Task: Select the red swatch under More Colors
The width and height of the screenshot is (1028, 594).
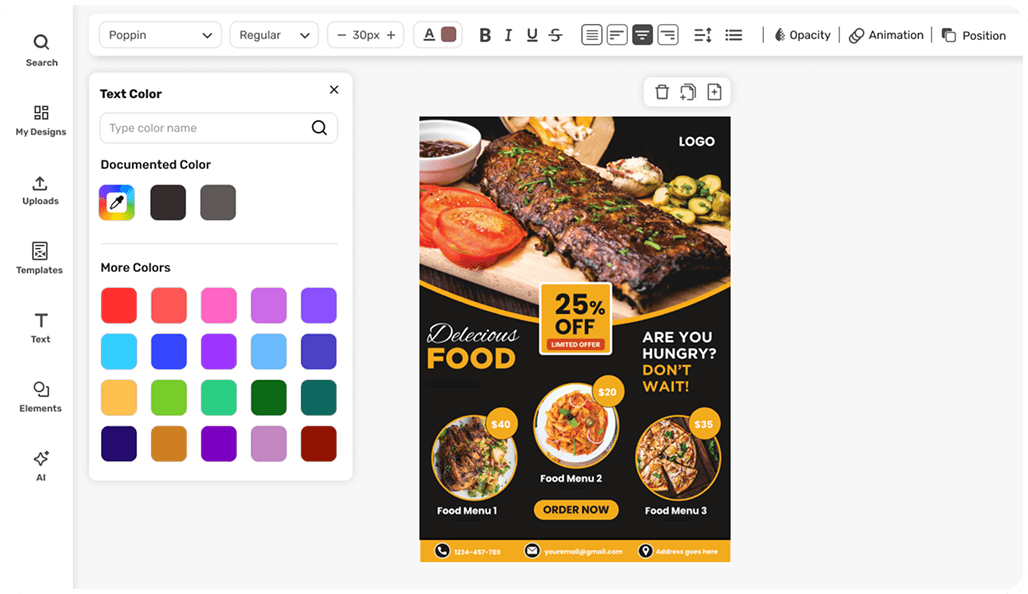Action: pos(118,305)
